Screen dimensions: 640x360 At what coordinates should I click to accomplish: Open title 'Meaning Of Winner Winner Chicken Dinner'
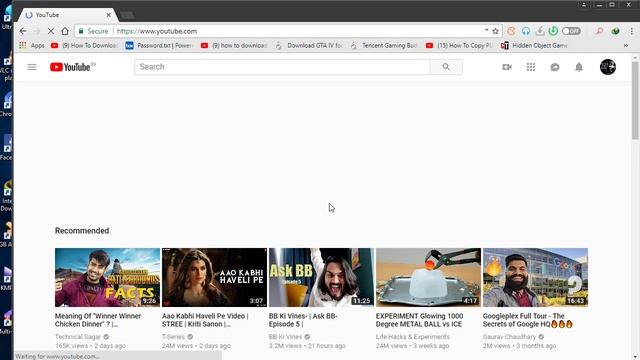point(98,320)
